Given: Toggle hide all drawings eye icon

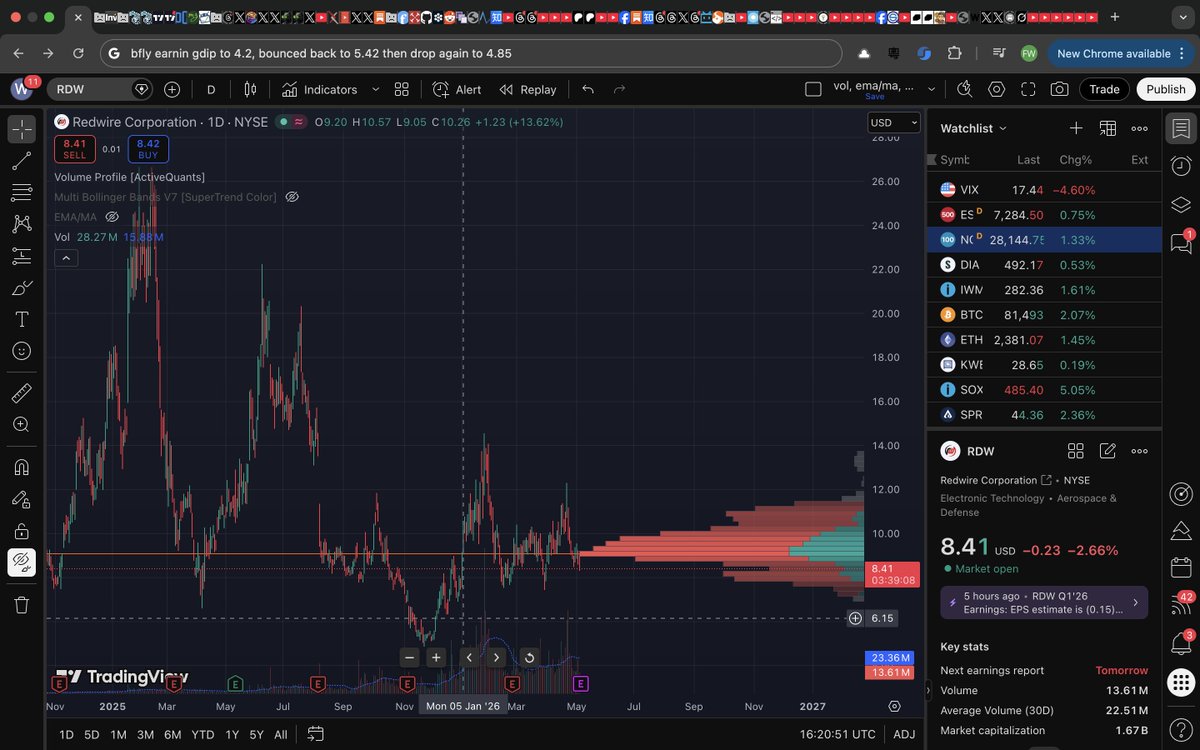Looking at the screenshot, I should tap(21, 563).
